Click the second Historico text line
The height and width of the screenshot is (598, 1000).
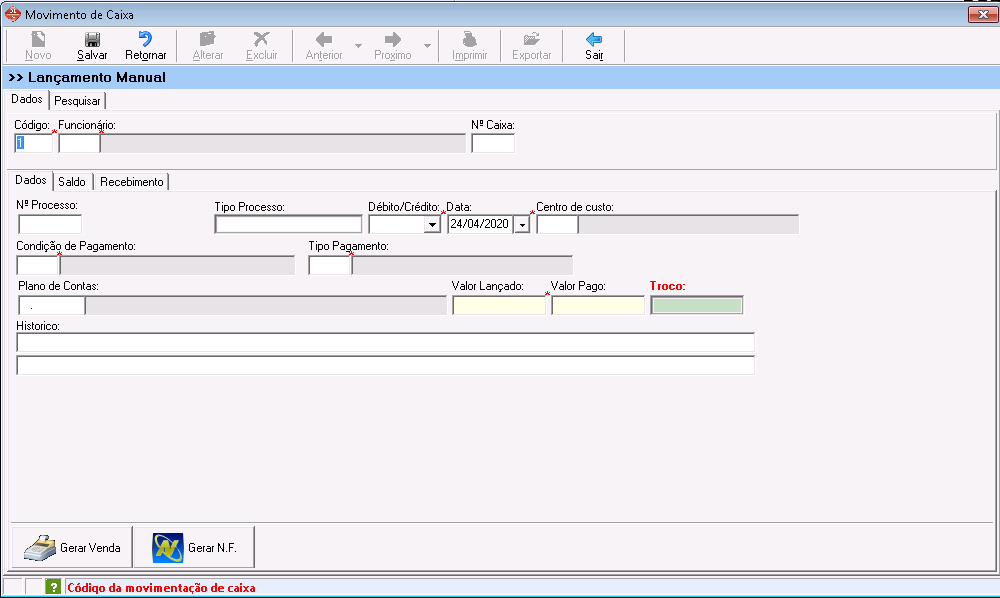(385, 365)
